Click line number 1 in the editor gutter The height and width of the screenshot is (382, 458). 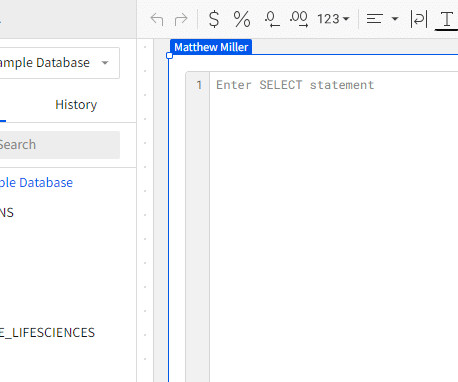click(x=199, y=85)
